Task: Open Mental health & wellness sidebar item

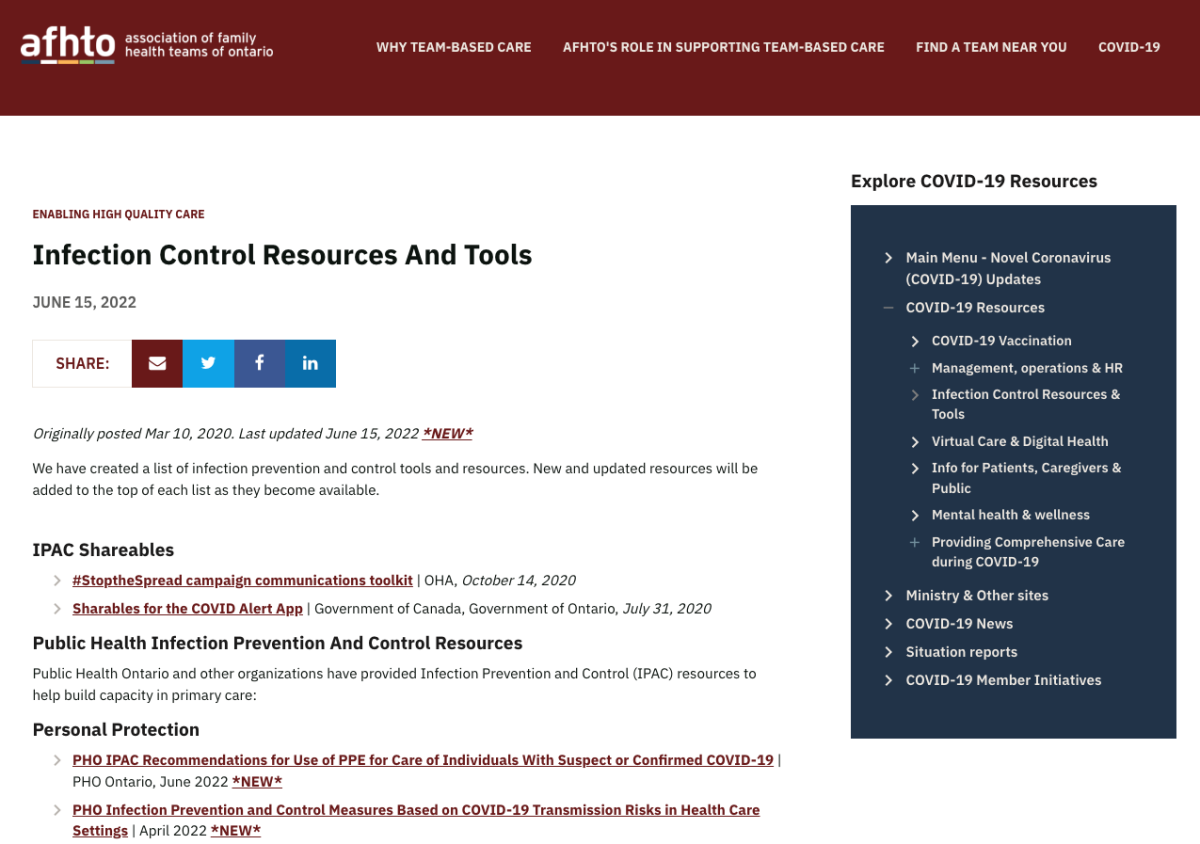Action: (x=1011, y=515)
